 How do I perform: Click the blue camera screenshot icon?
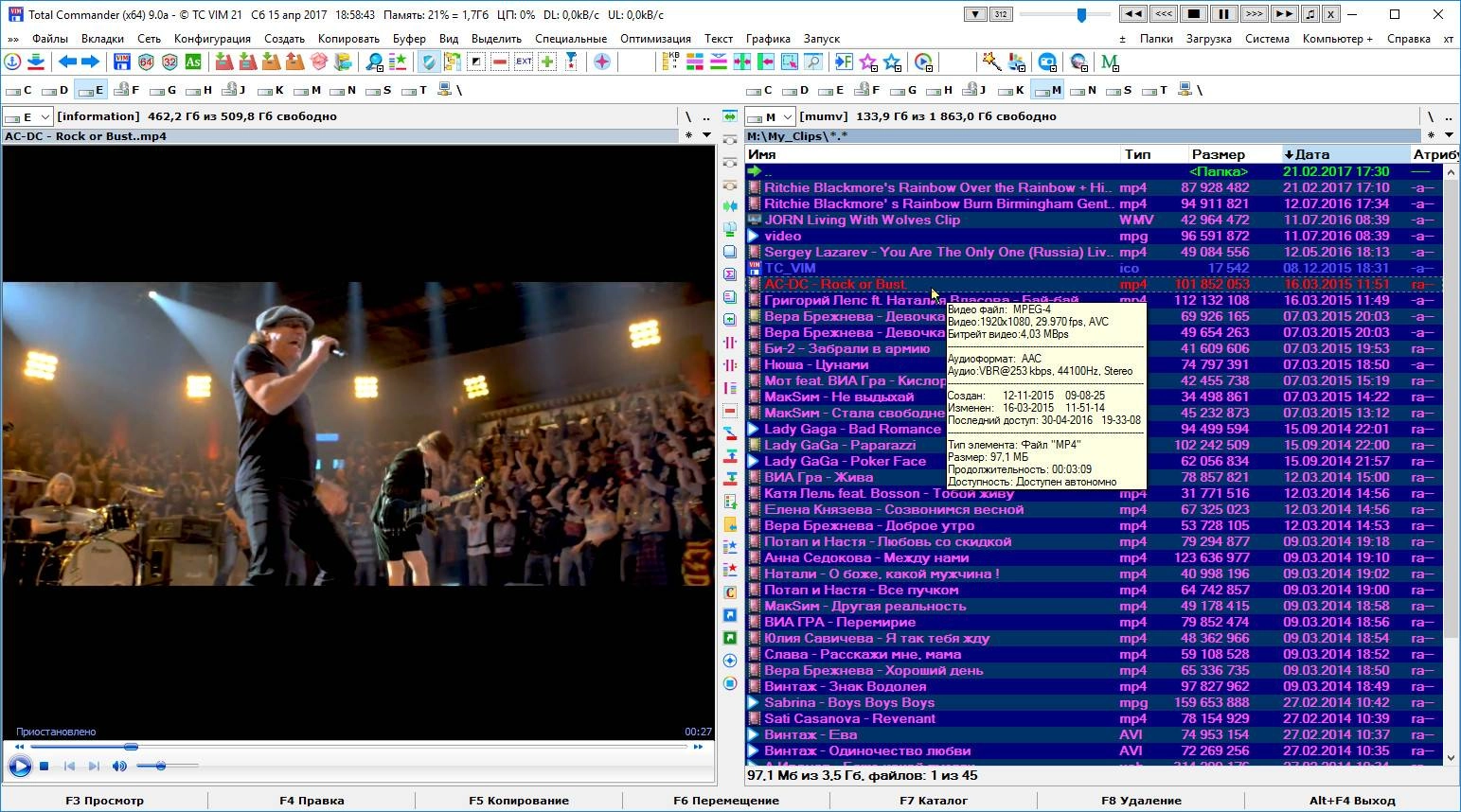click(x=1047, y=62)
